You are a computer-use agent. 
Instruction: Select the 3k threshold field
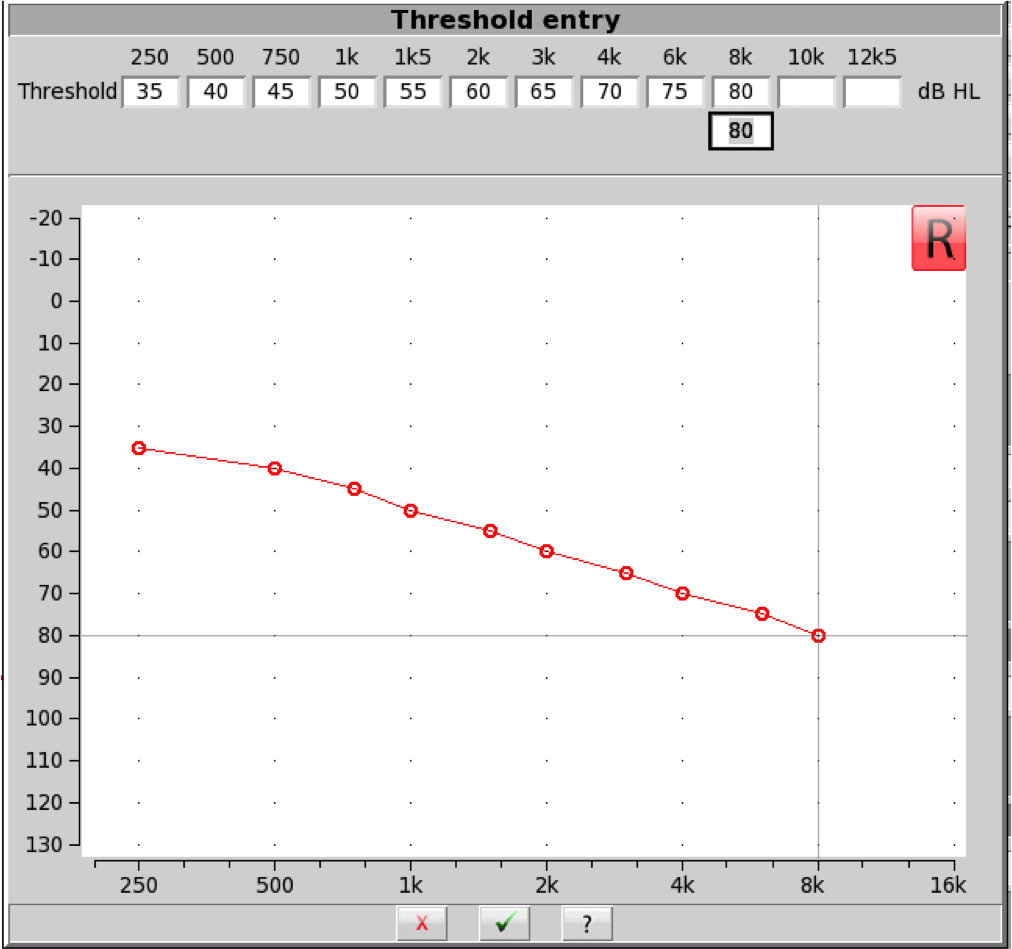[544, 92]
